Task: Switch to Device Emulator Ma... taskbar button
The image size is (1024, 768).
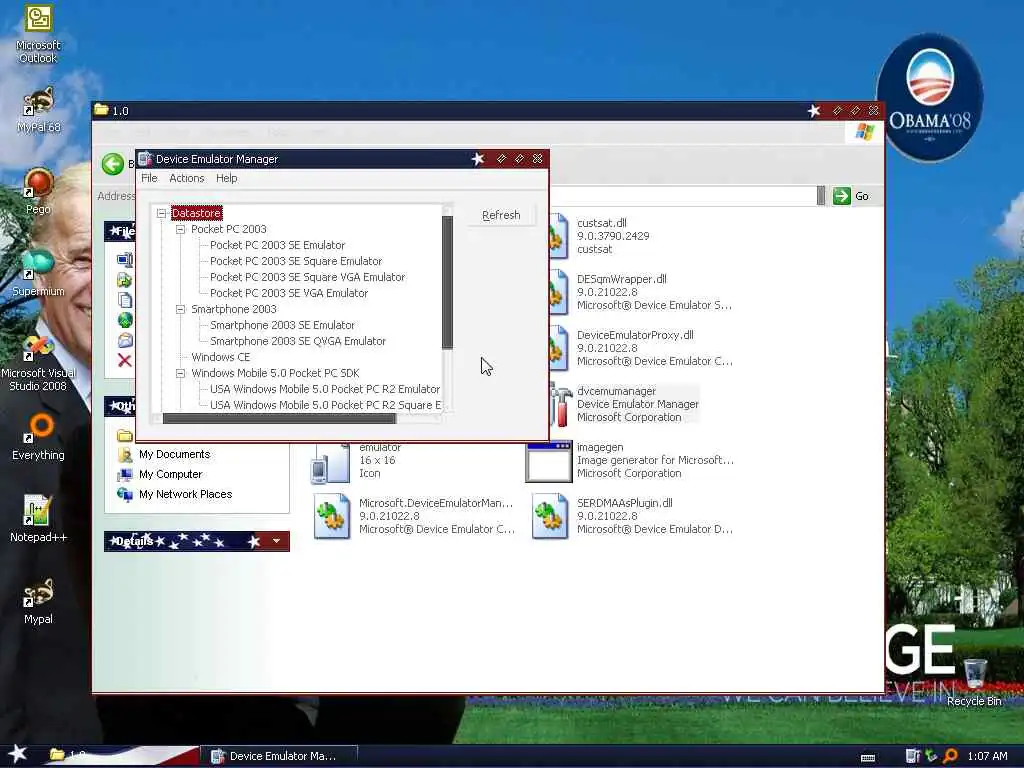Action: click(x=280, y=756)
